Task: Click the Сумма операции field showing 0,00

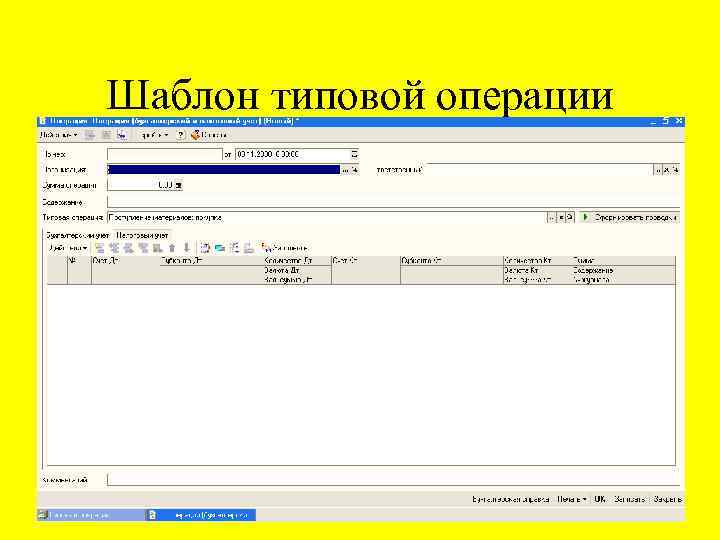Action: tap(141, 185)
